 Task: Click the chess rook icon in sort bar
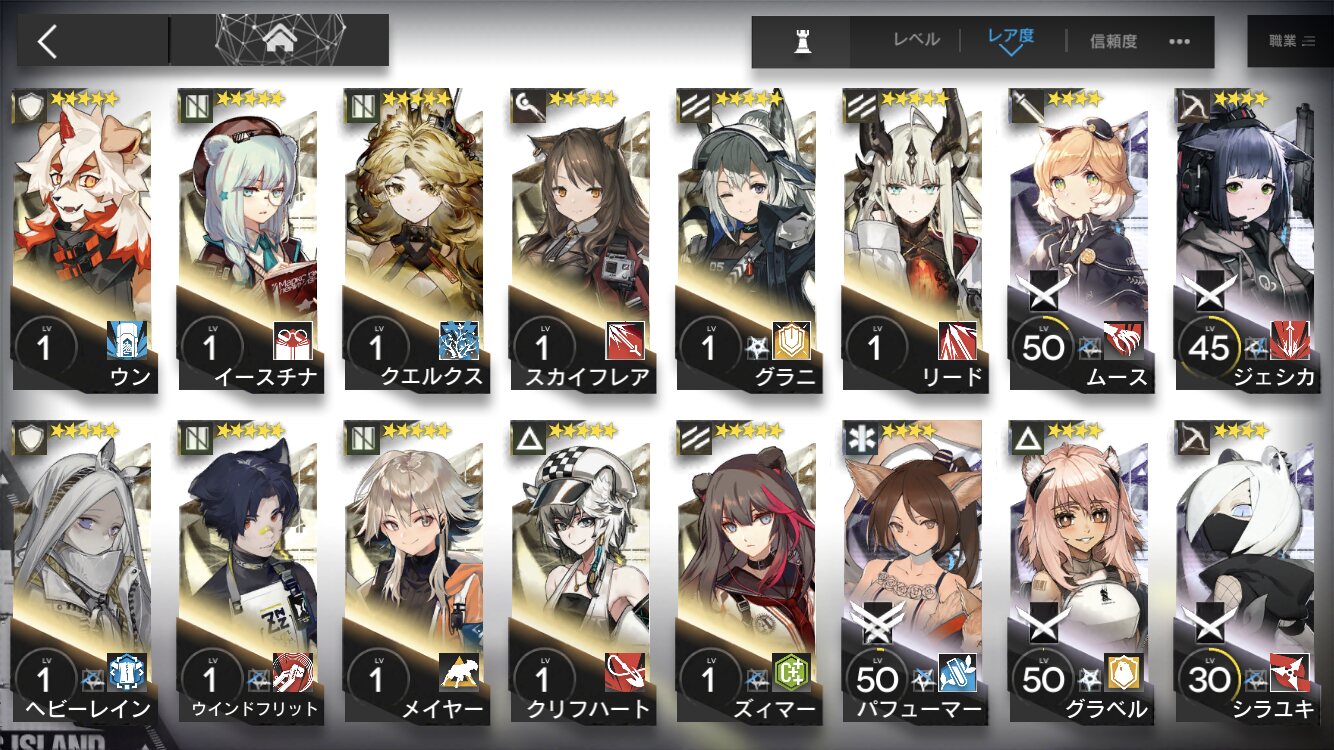point(801,43)
